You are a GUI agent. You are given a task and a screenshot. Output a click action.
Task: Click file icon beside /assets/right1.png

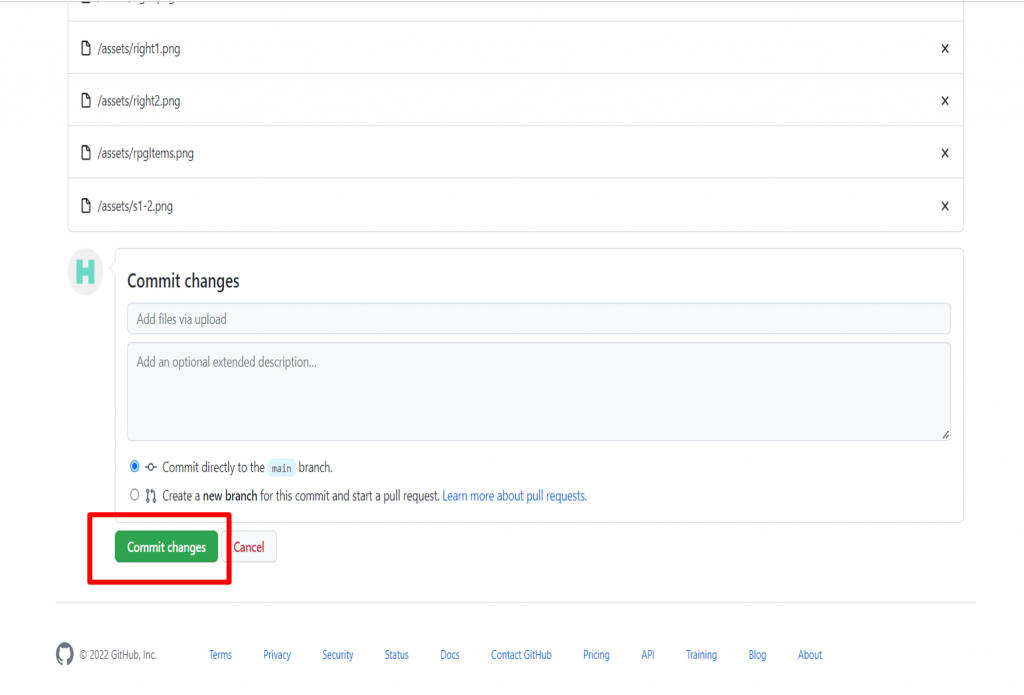86,48
